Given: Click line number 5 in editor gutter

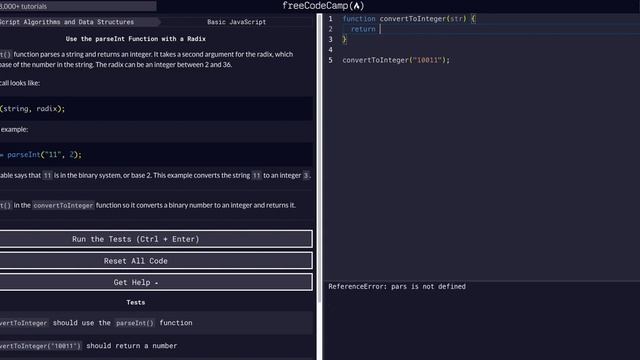Looking at the screenshot, I should [331, 60].
